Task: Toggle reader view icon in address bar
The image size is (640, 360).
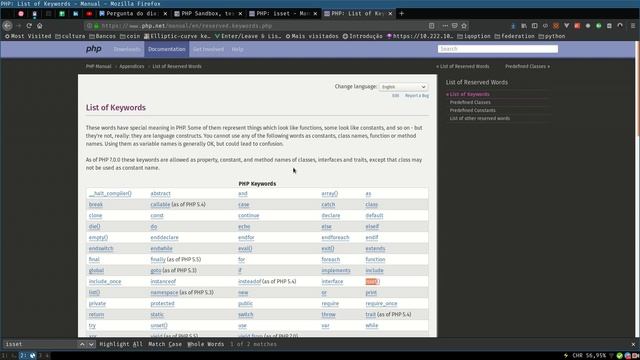Action: 431,25
